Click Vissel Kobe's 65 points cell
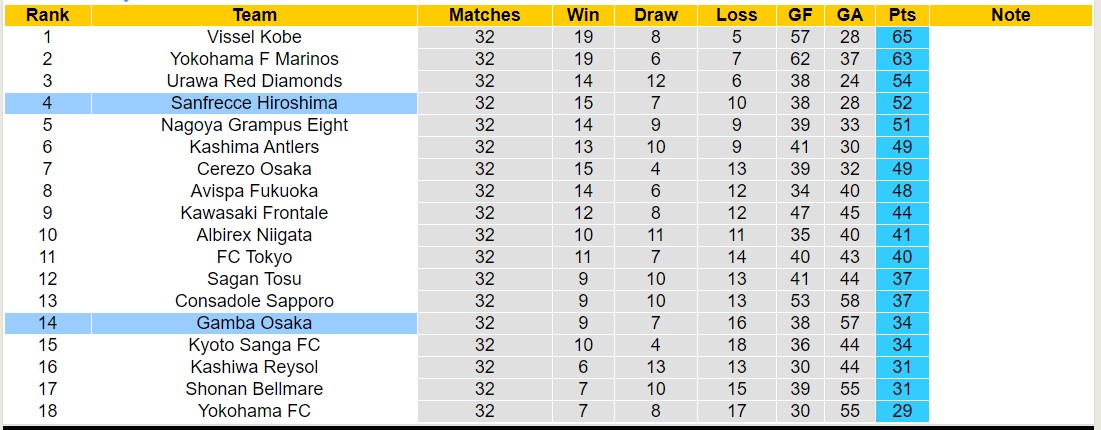 (x=902, y=37)
